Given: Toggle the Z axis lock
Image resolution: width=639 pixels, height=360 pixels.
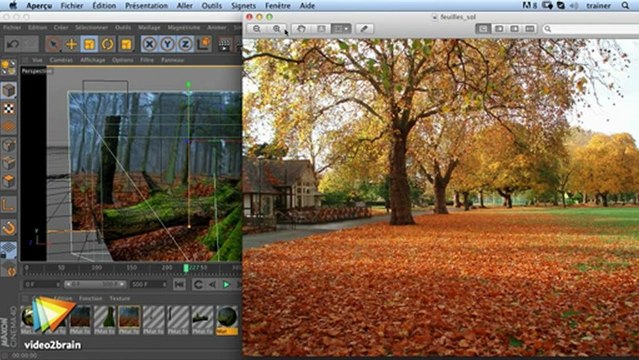Looking at the screenshot, I should pos(185,44).
